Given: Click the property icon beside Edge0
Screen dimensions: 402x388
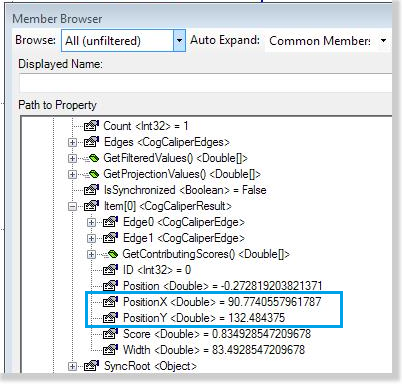Looking at the screenshot, I should click(110, 222).
